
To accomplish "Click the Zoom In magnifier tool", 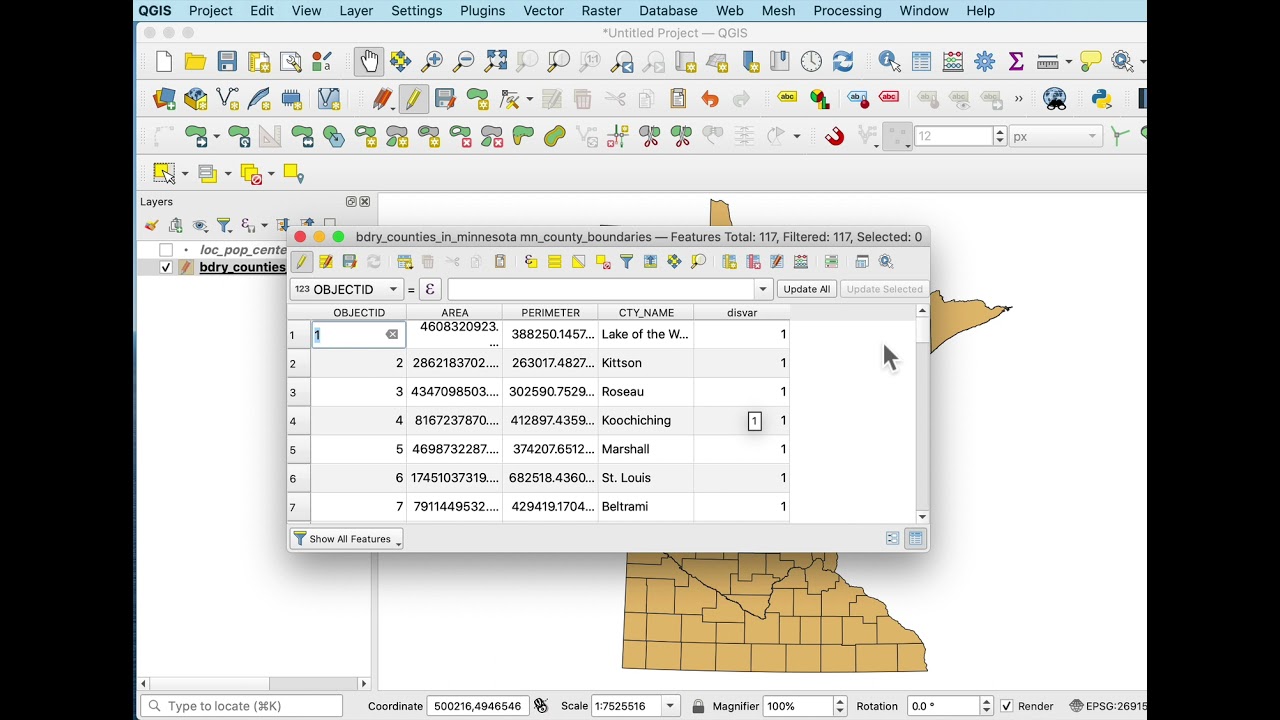I will tap(432, 61).
